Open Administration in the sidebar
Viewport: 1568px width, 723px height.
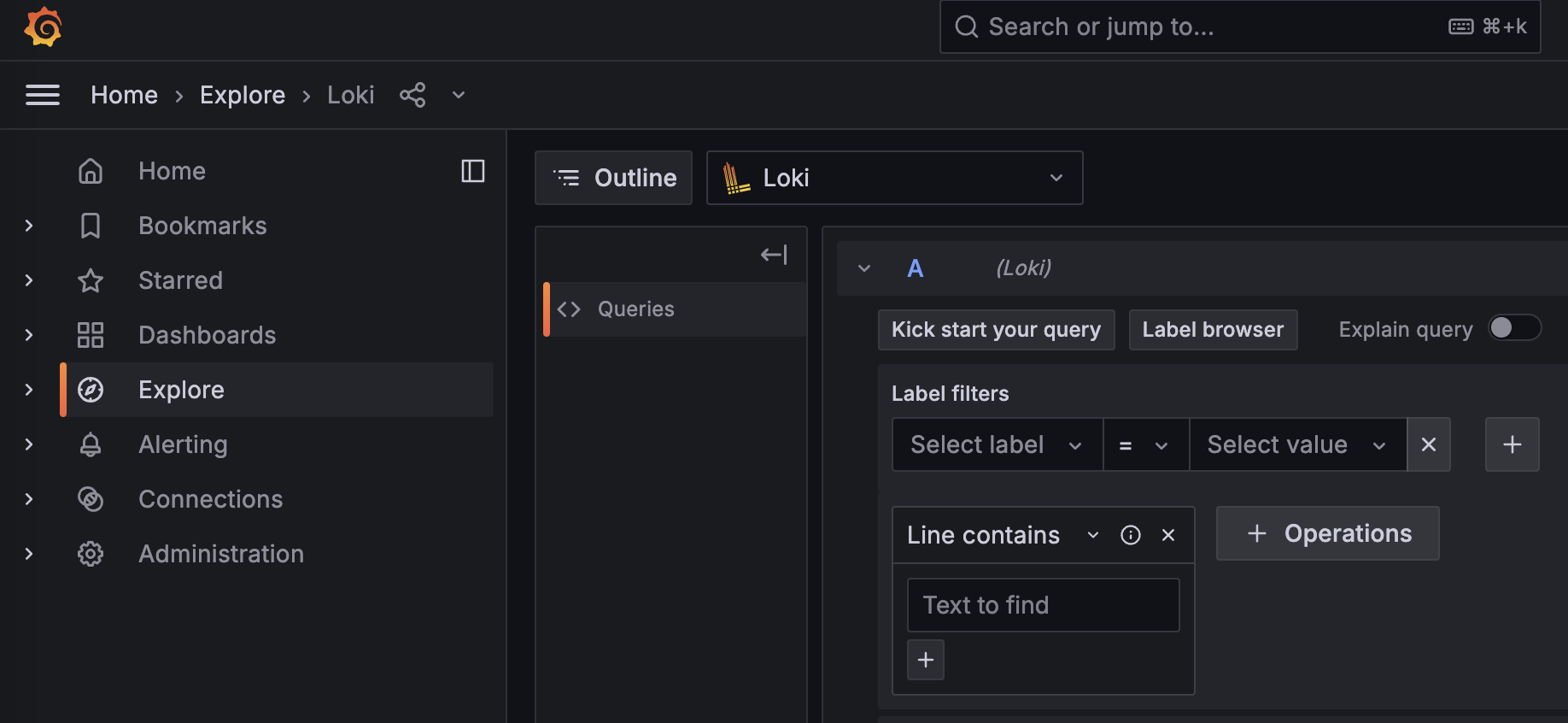221,554
